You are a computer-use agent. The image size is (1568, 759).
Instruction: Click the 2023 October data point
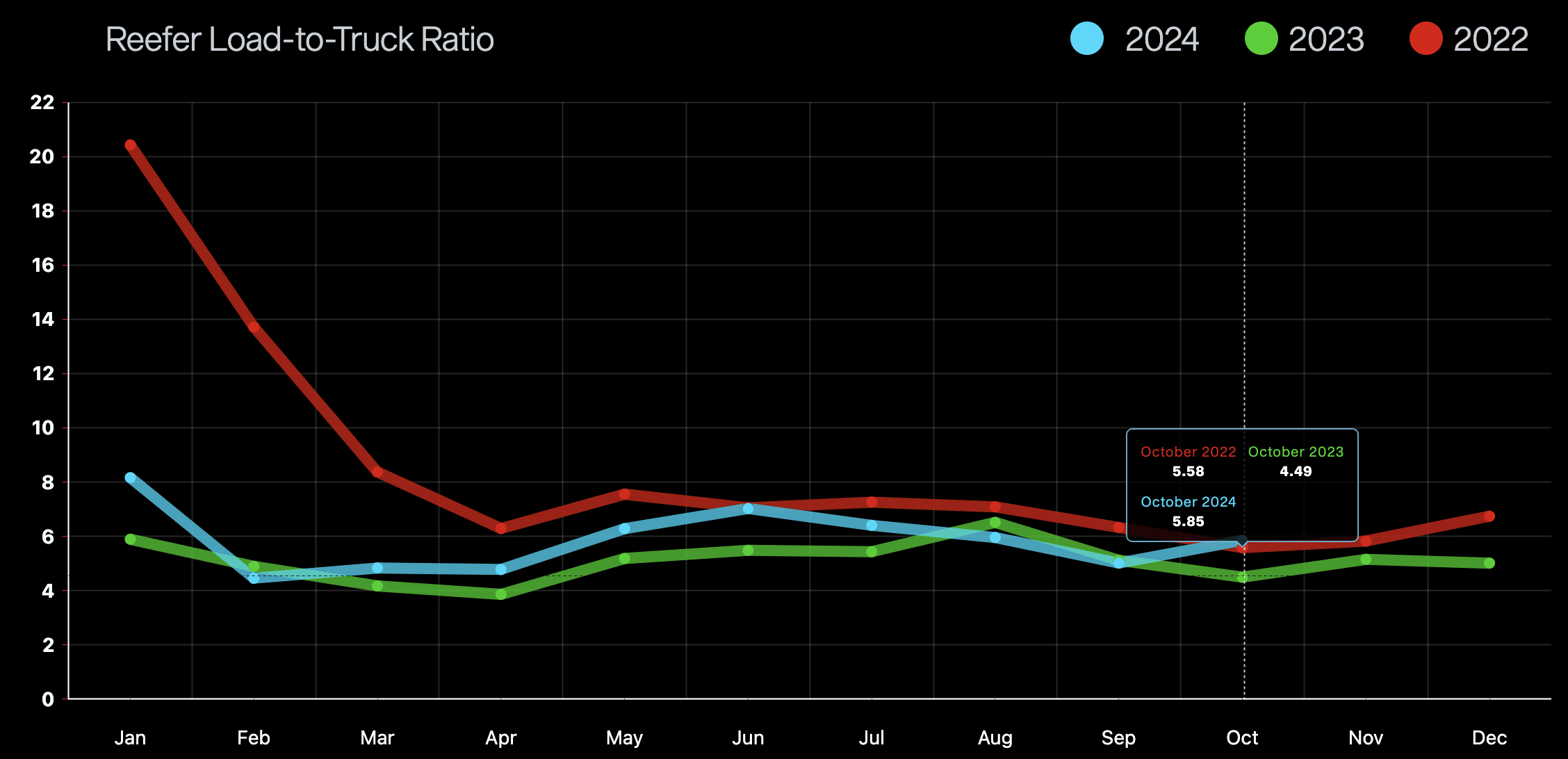pos(1243,576)
